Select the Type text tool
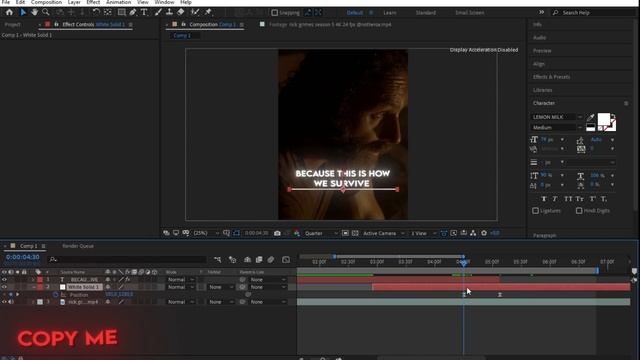Screen dimensions: 640x360 (144, 12)
